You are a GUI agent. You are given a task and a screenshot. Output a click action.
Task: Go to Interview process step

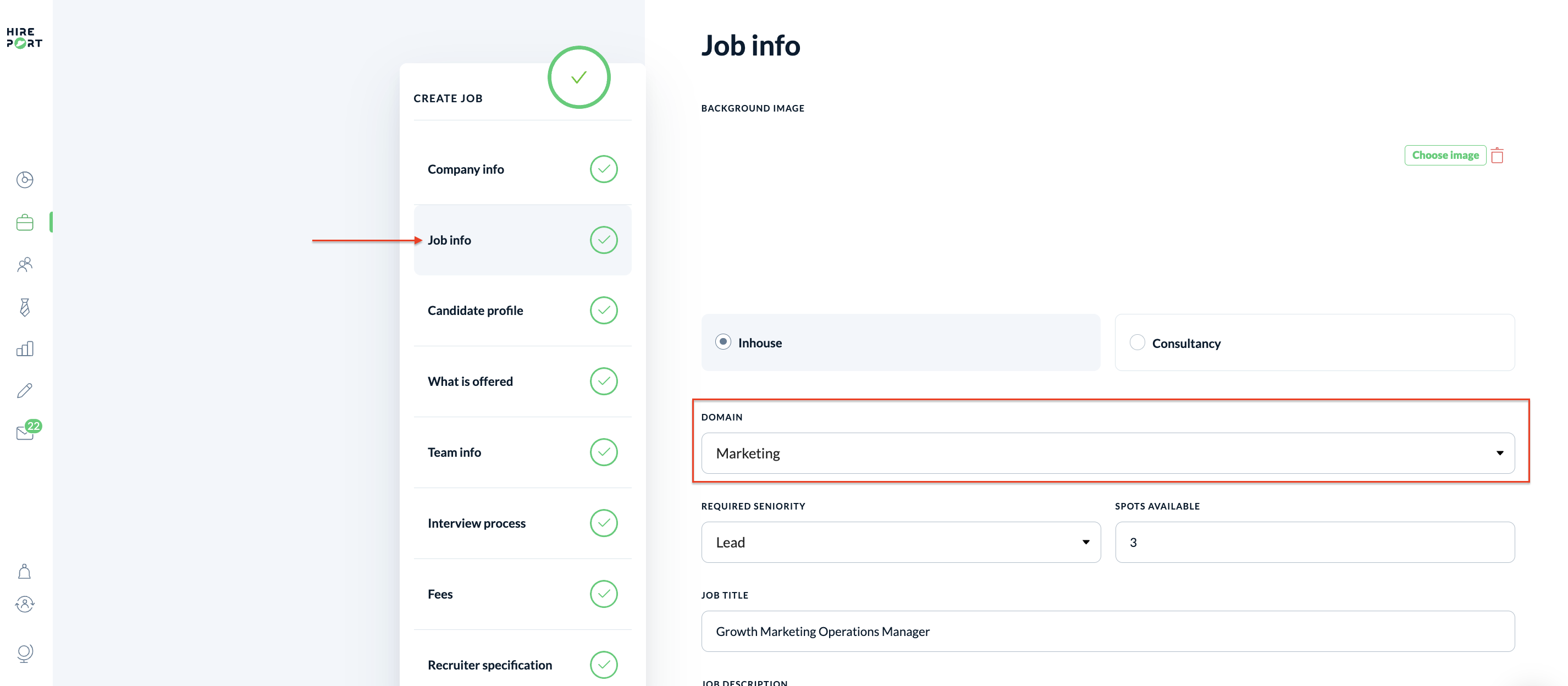(x=522, y=523)
